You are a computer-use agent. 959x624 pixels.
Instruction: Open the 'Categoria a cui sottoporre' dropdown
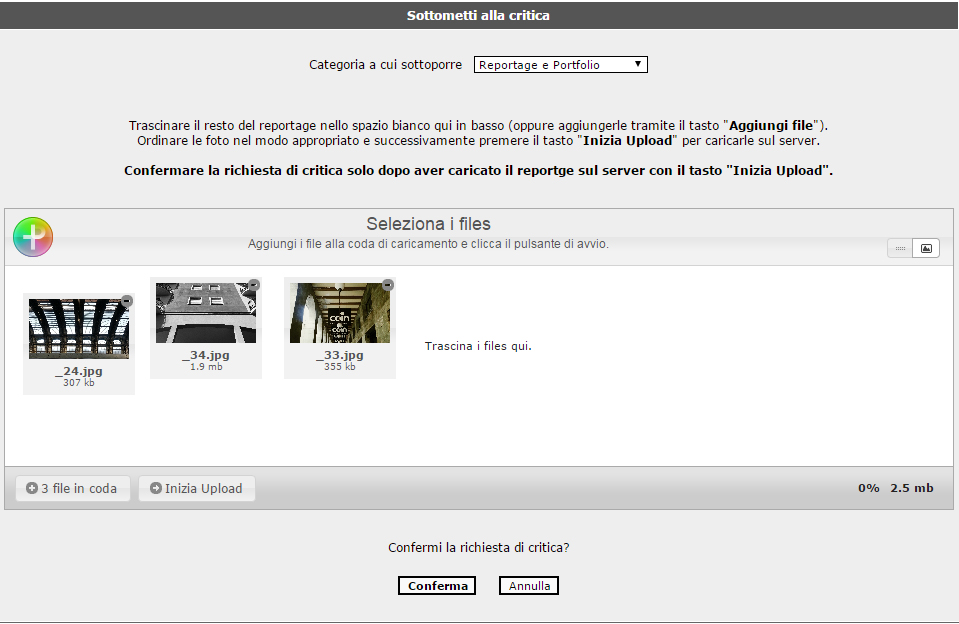(560, 65)
